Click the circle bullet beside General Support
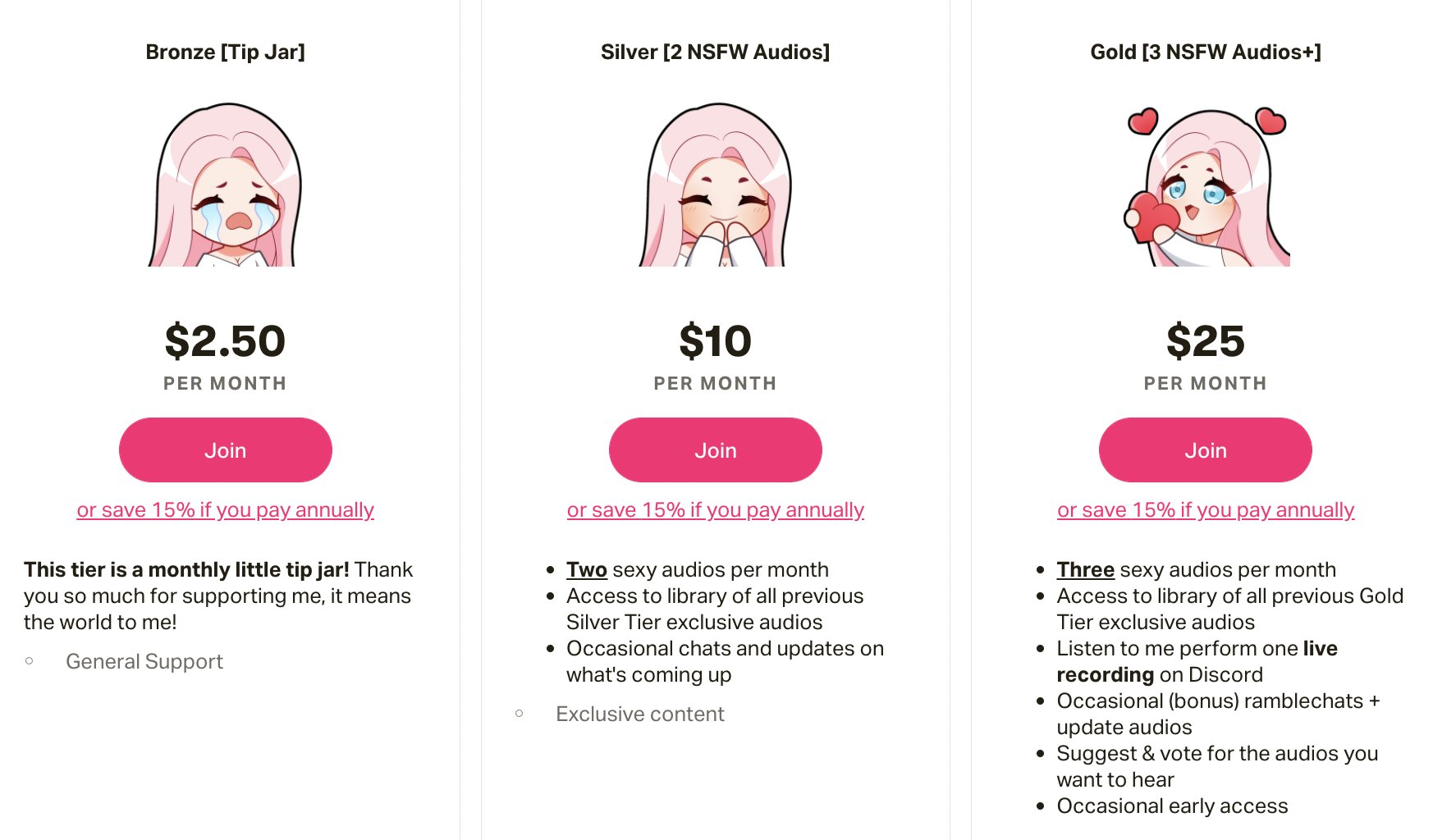Image resolution: width=1433 pixels, height=840 pixels. pos(30,661)
